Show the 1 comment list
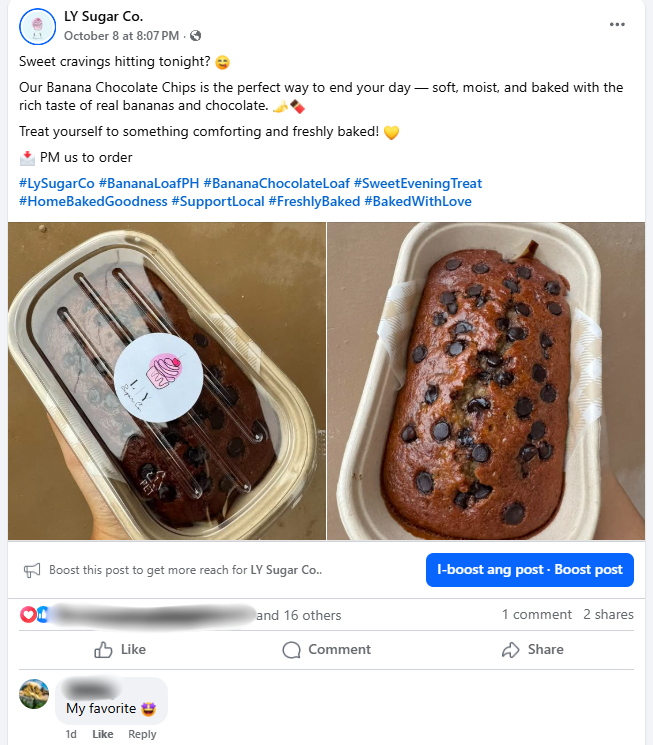 coord(536,614)
